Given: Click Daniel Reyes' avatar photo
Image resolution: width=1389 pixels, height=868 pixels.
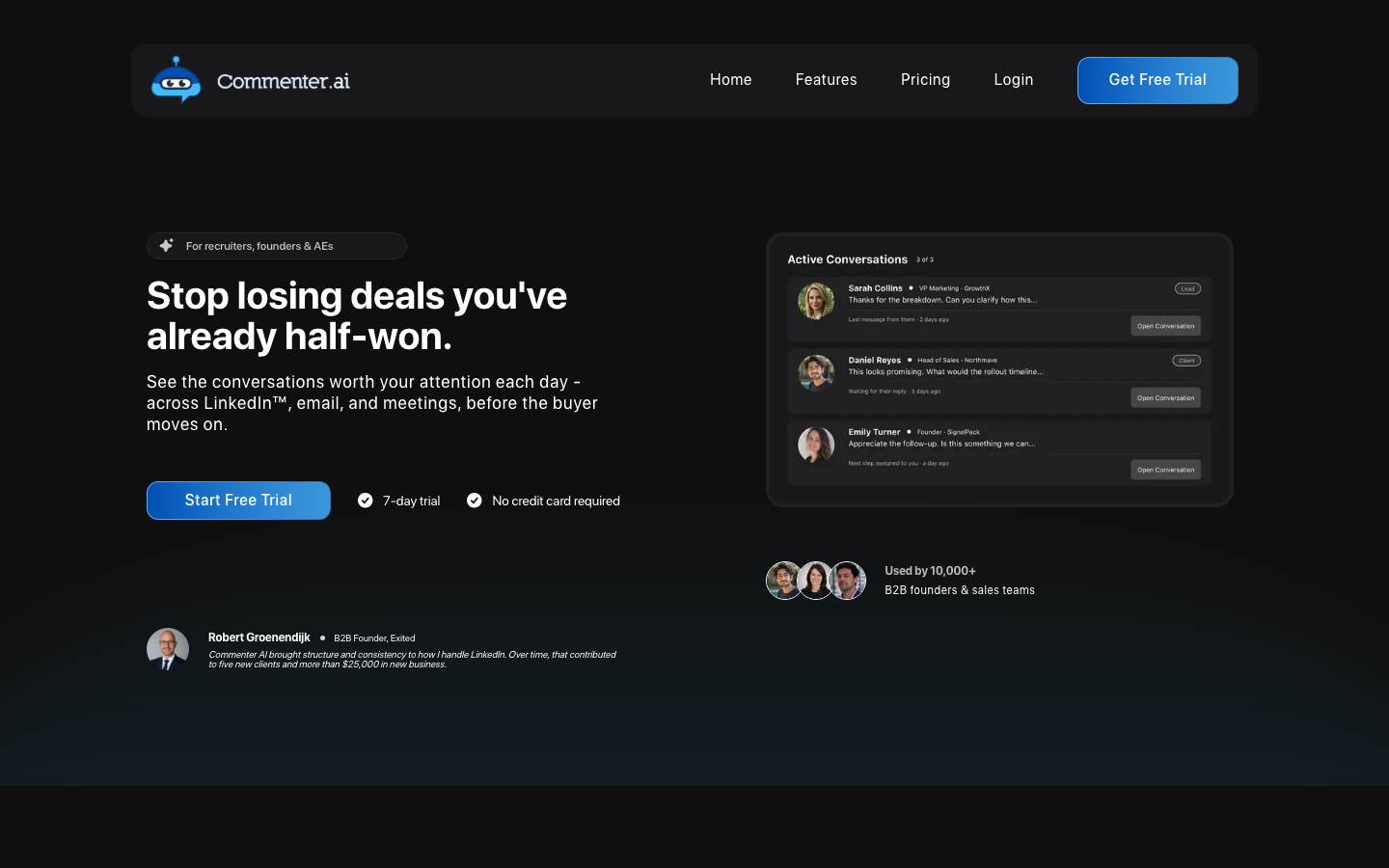Looking at the screenshot, I should (816, 373).
